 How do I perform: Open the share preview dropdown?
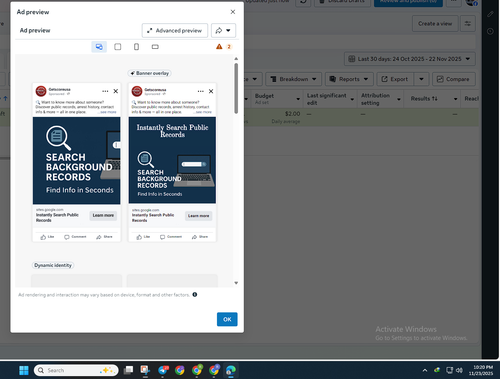pyautogui.click(x=223, y=31)
